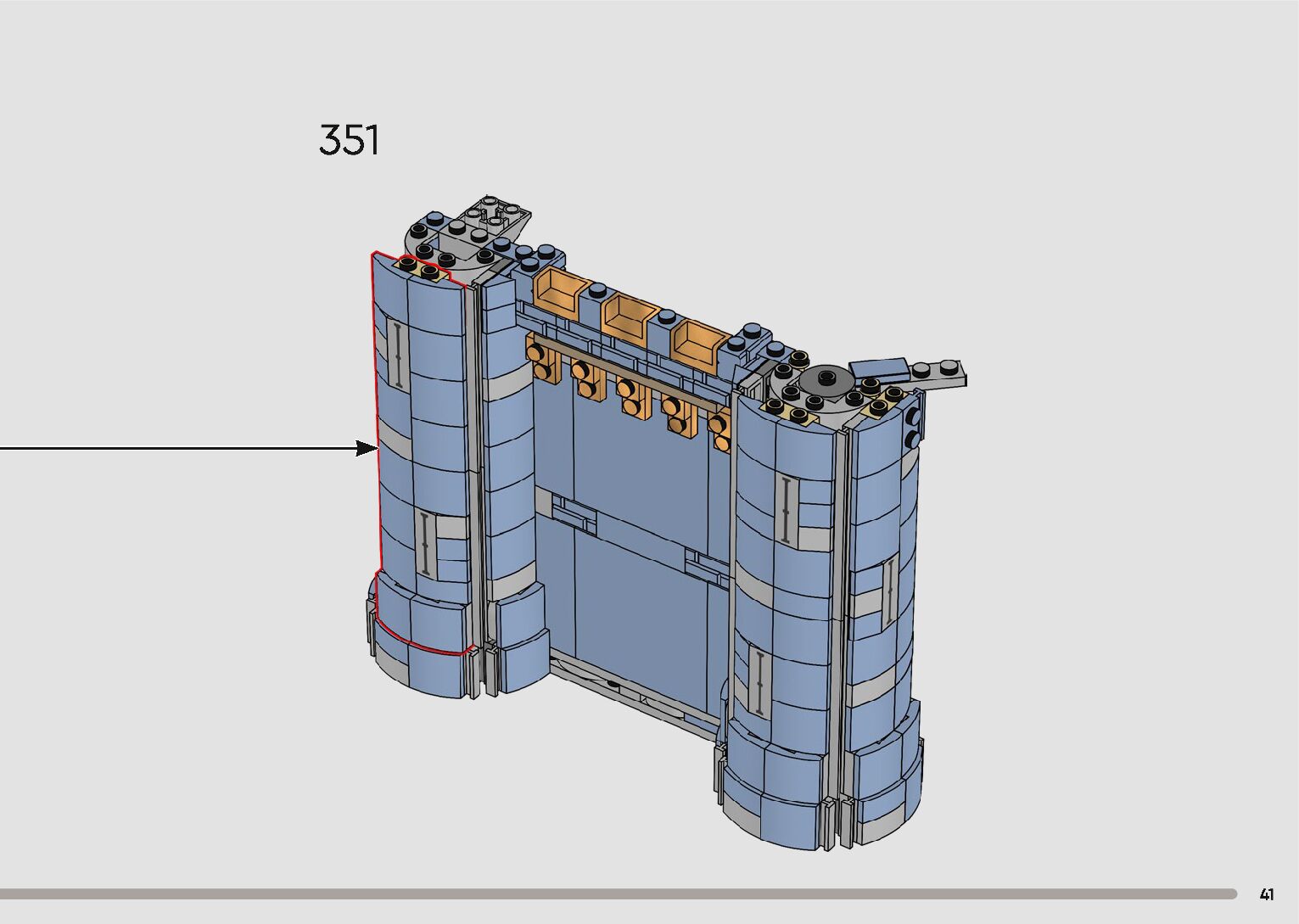The height and width of the screenshot is (924, 1299).
Task: Click the leftmost tan open box piece
Action: click(x=558, y=291)
